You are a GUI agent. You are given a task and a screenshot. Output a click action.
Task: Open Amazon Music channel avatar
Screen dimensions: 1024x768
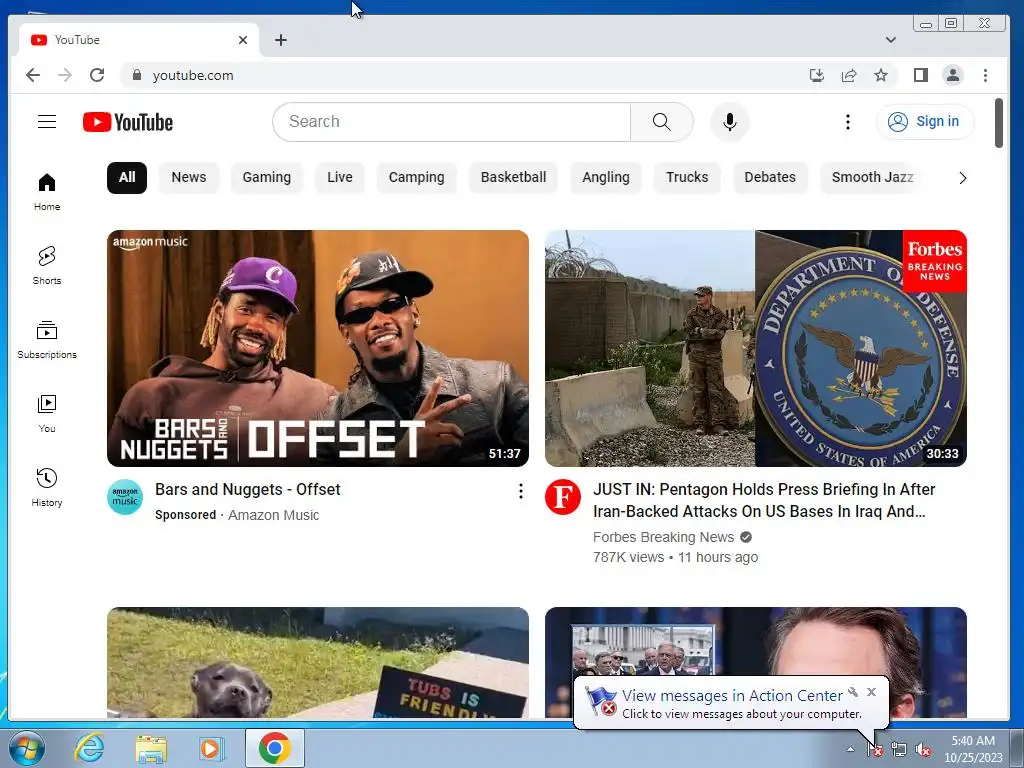point(125,497)
